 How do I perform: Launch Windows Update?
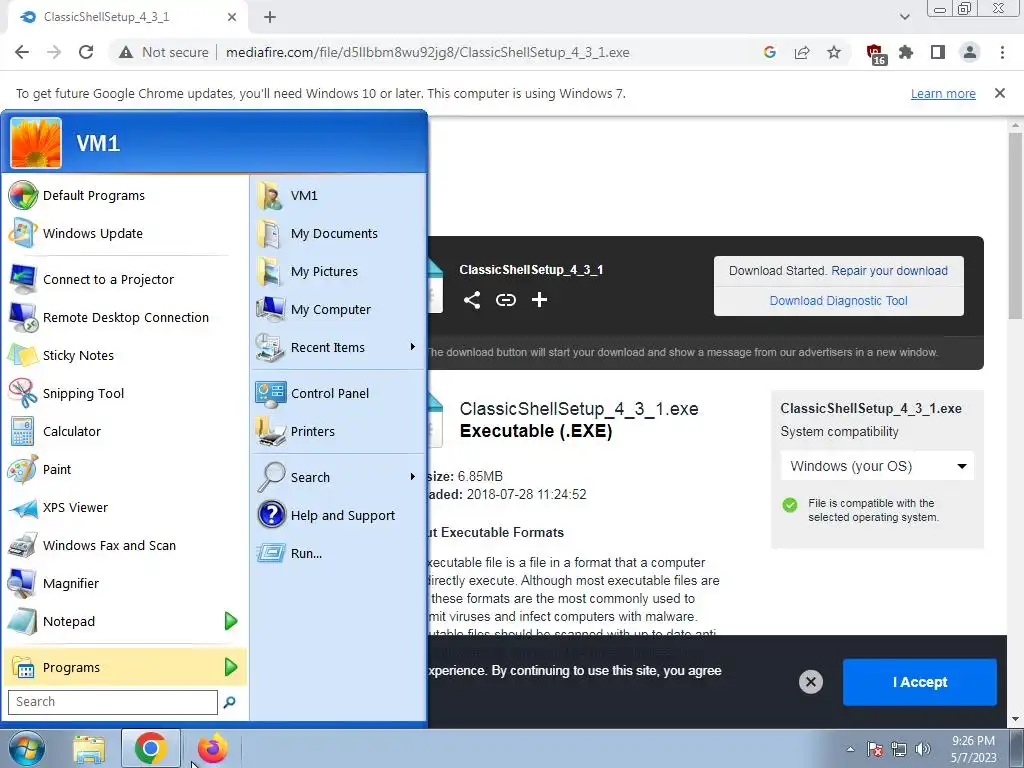[124, 233]
